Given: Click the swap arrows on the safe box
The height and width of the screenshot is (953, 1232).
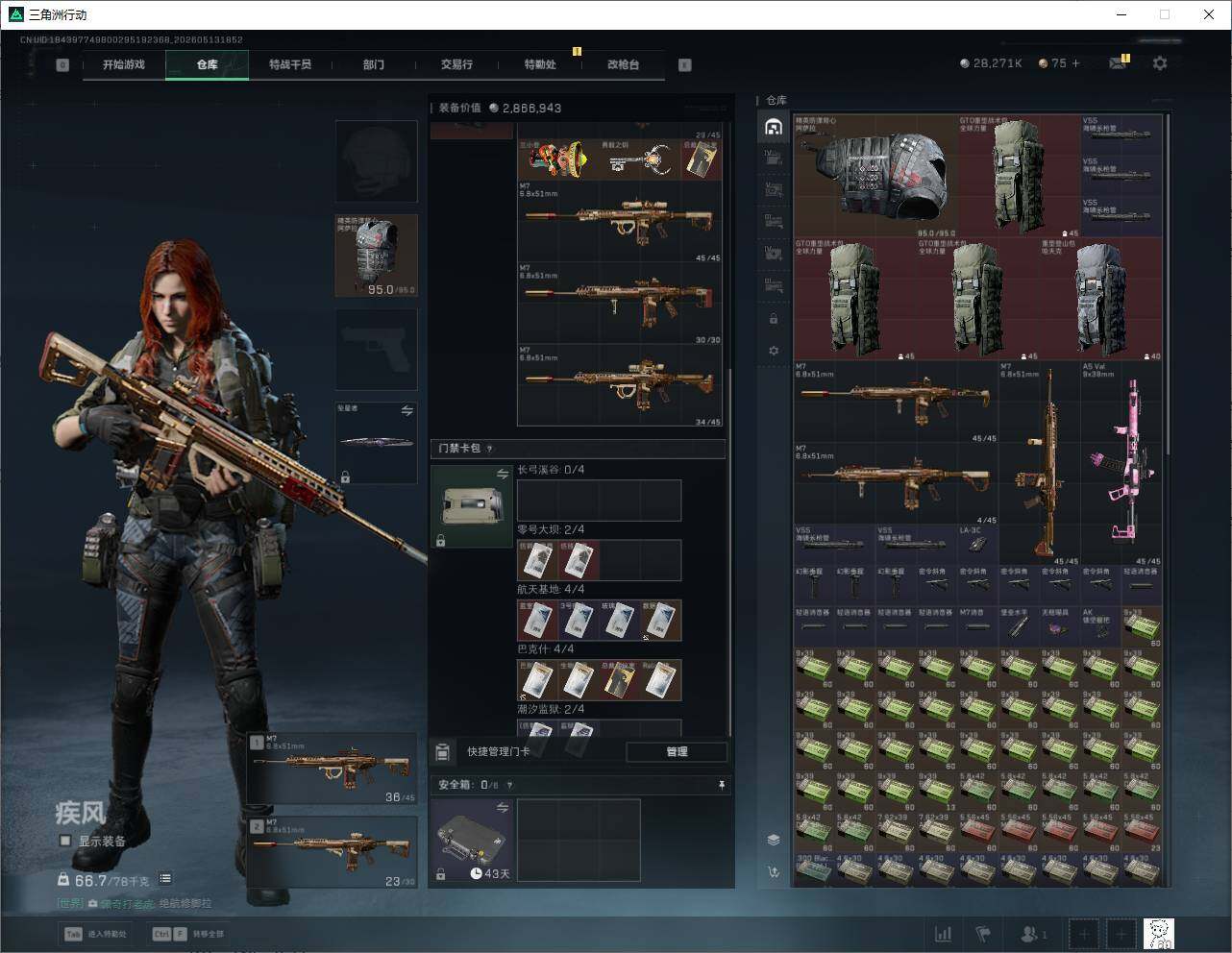Looking at the screenshot, I should [x=502, y=808].
